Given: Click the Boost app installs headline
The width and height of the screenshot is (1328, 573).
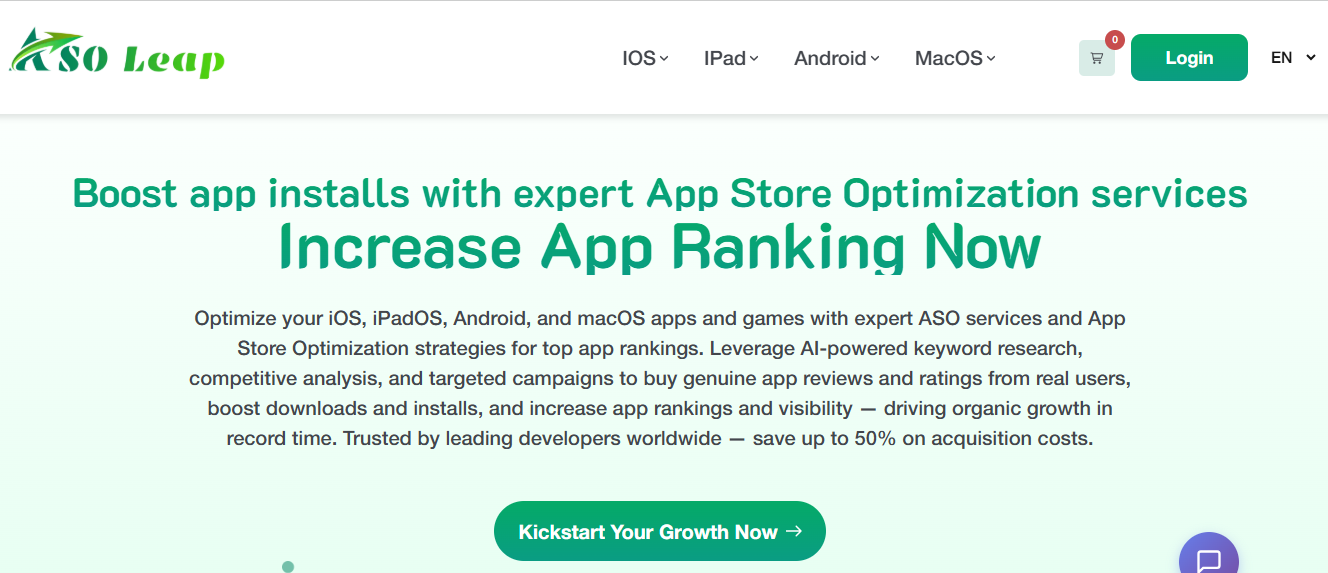Looking at the screenshot, I should [660, 193].
